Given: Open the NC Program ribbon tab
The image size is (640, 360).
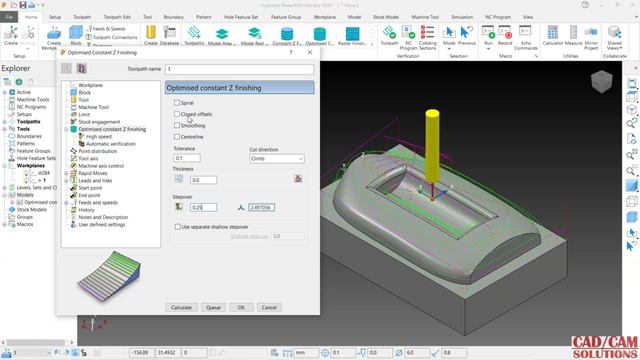Looking at the screenshot, I should [x=498, y=17].
